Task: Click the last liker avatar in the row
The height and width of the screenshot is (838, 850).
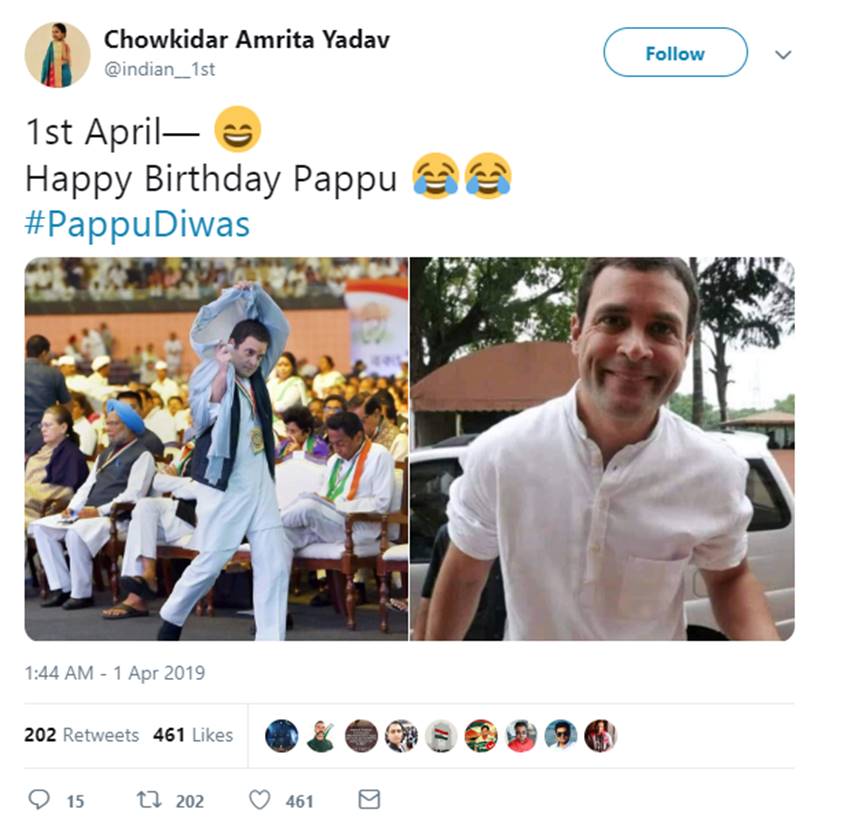Action: coord(600,735)
